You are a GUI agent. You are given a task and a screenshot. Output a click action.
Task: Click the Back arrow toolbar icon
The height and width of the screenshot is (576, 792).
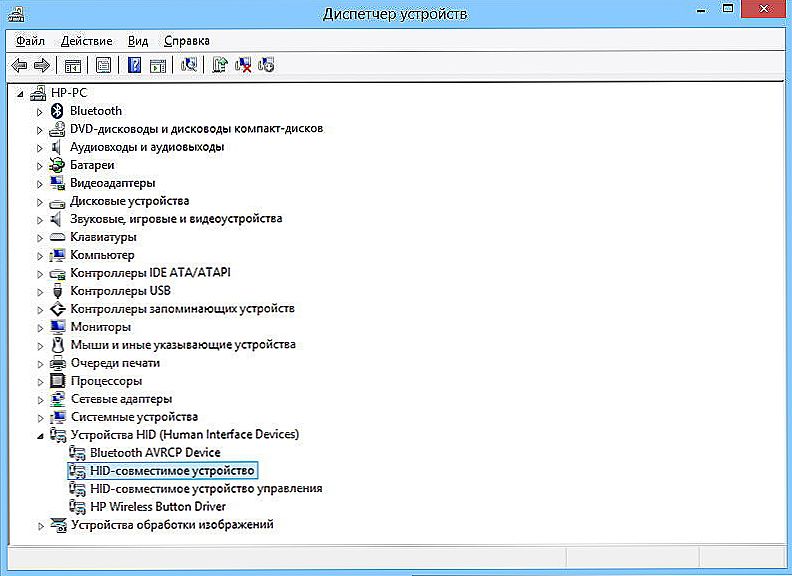click(x=19, y=65)
